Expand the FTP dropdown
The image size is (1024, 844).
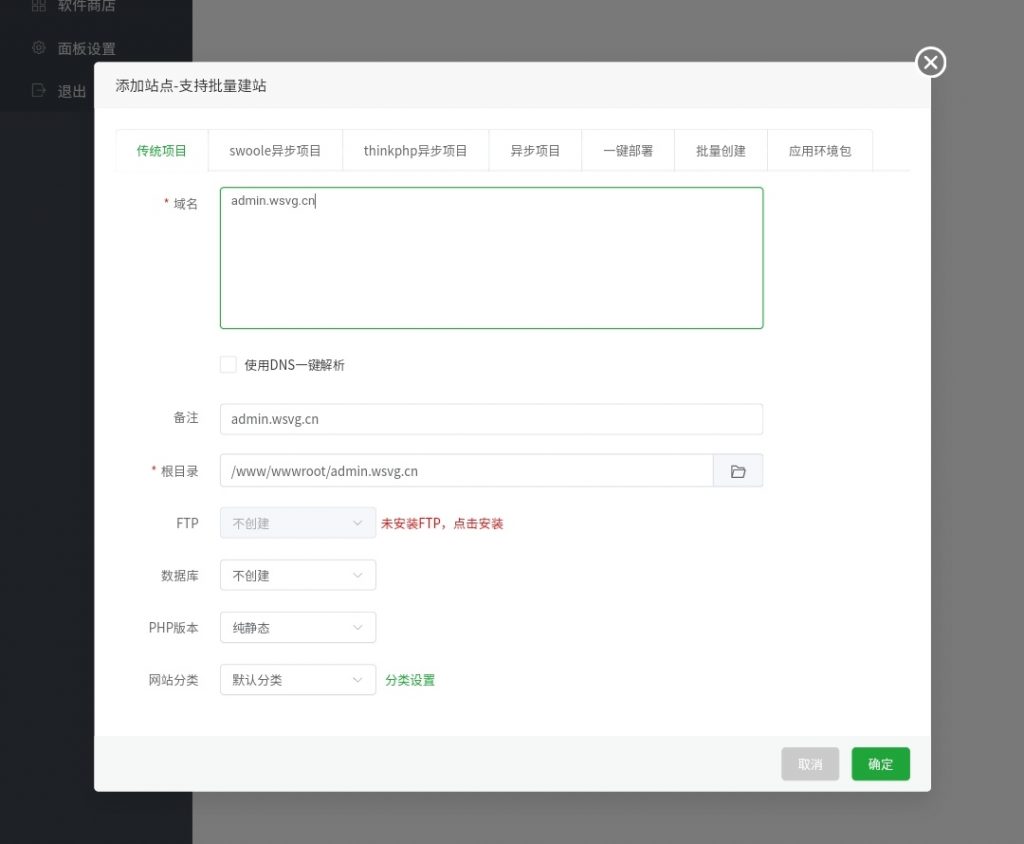[x=297, y=523]
